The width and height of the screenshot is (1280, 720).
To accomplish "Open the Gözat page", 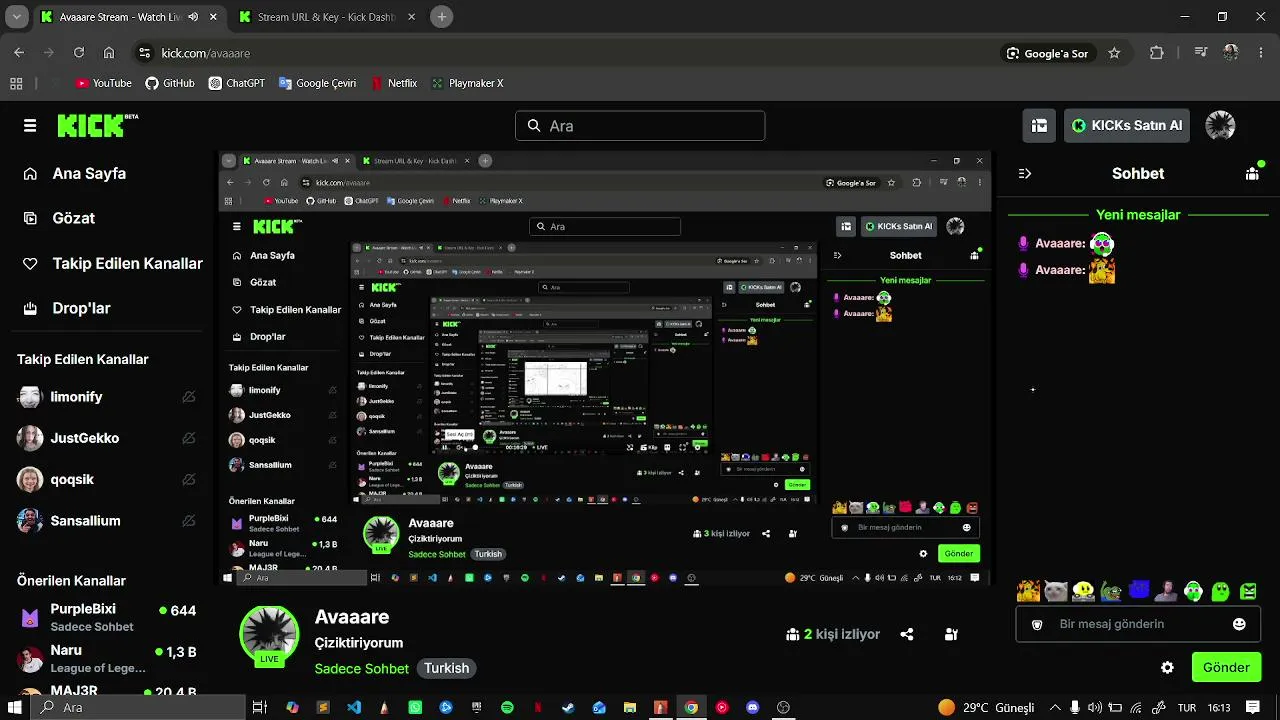I will tap(59, 218).
